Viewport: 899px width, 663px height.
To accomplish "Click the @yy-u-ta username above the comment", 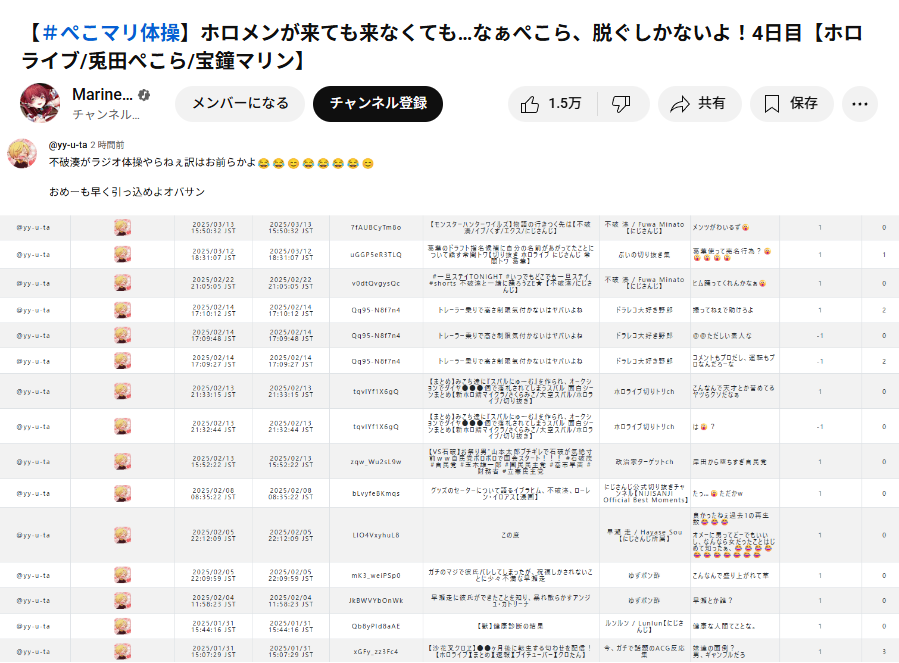I will pos(68,145).
